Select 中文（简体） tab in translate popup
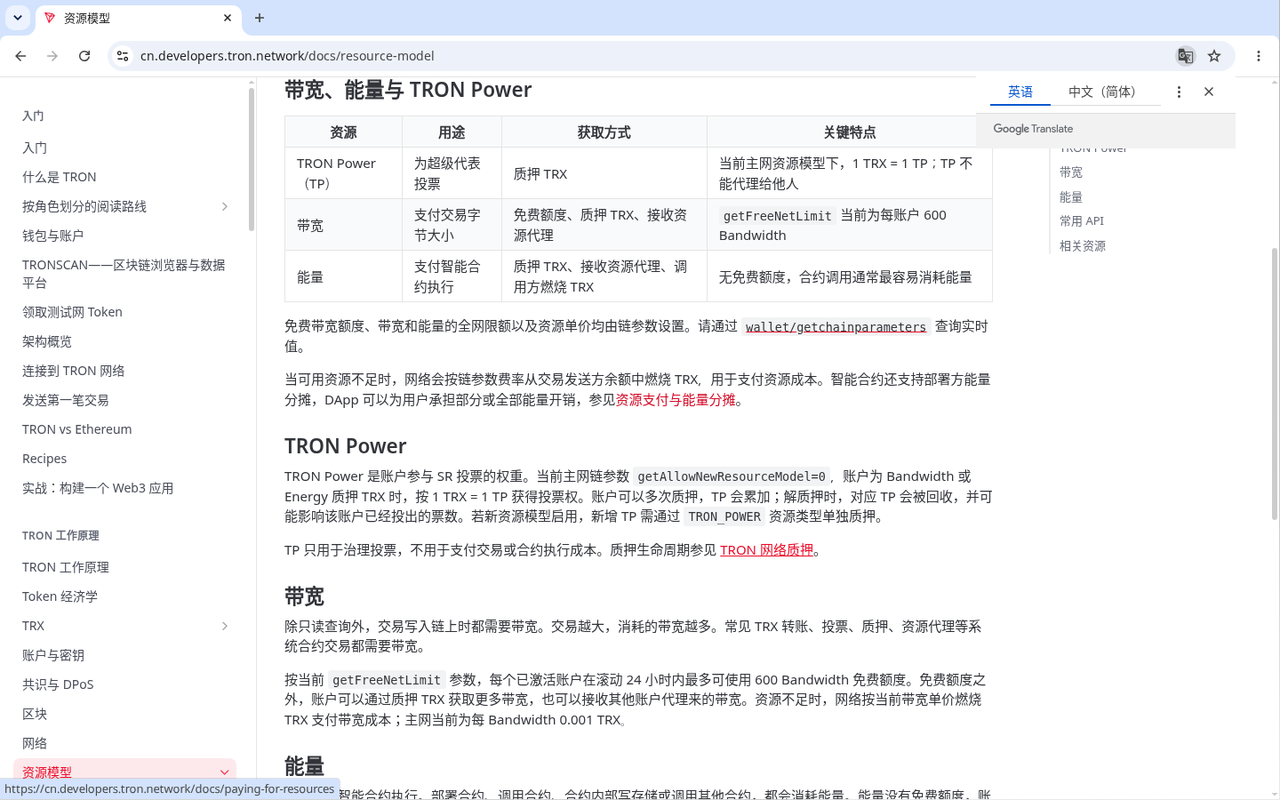The height and width of the screenshot is (800, 1280). (1105, 92)
